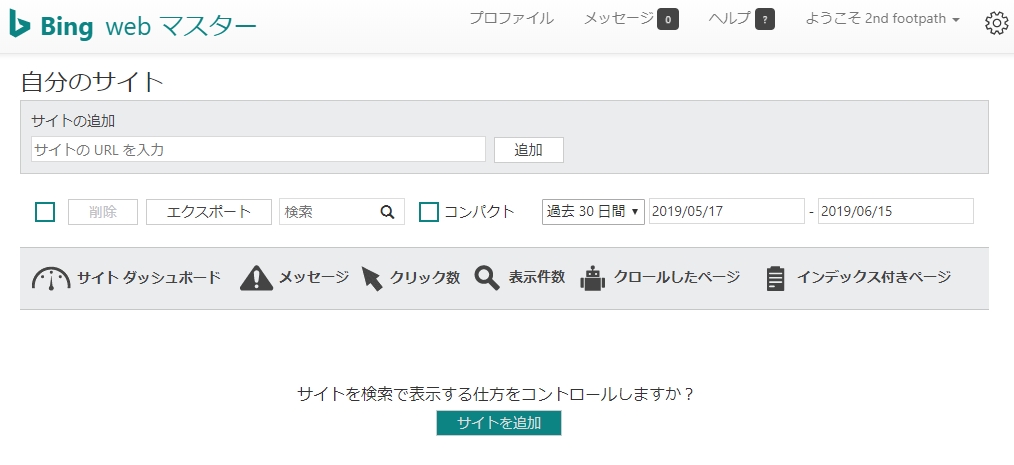Enable the コンパクト checkbox
The height and width of the screenshot is (465, 1014).
click(429, 211)
